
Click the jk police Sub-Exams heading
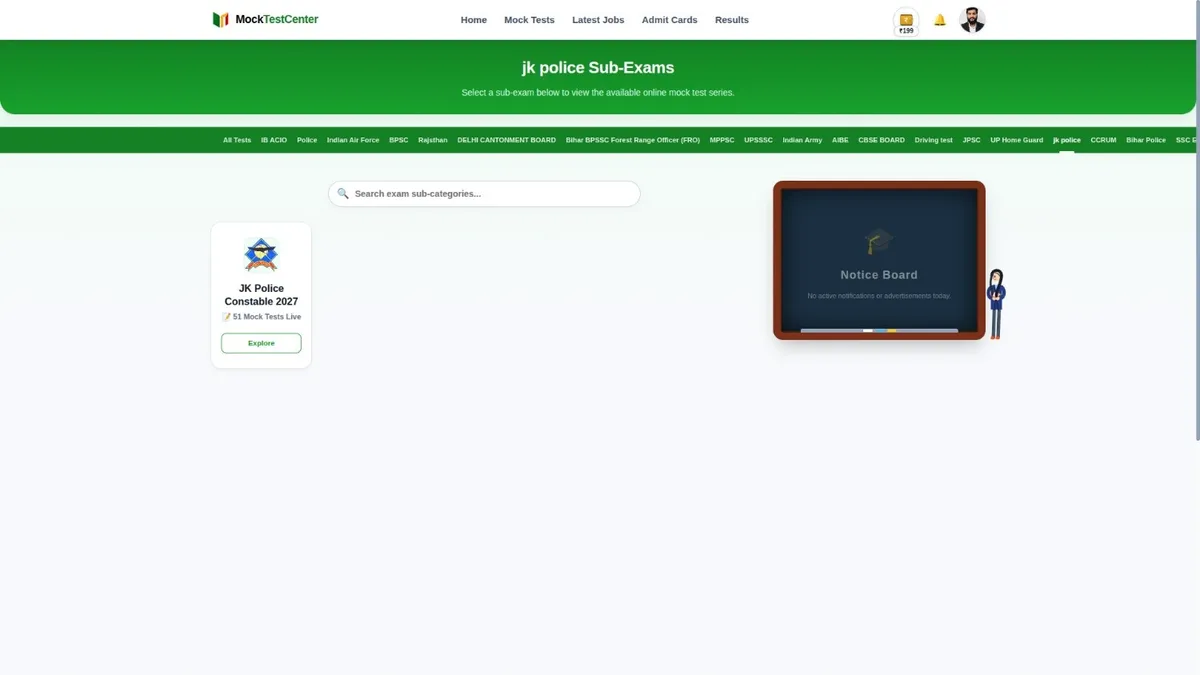[x=598, y=68]
